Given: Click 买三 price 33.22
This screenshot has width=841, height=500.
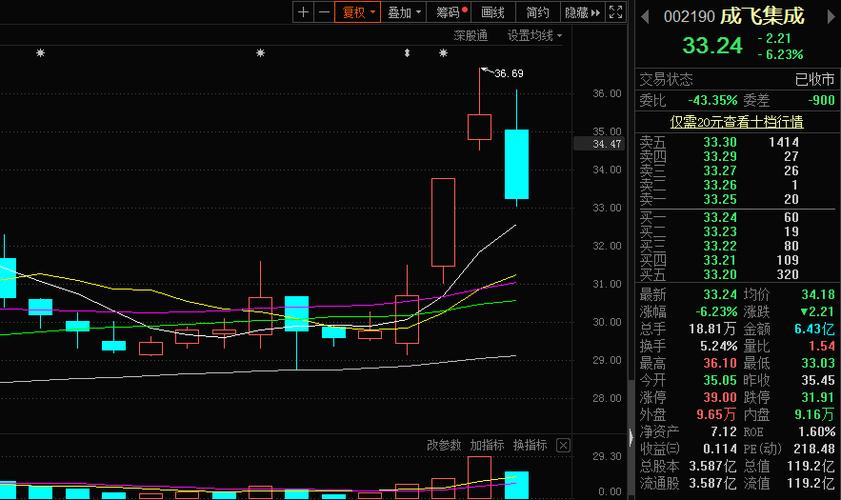Looking at the screenshot, I should pyautogui.click(x=720, y=246).
